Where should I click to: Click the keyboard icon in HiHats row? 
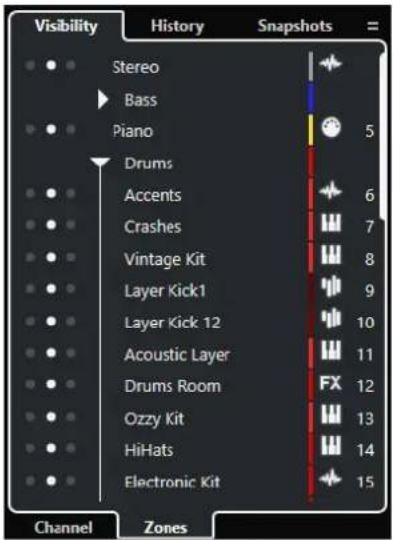click(331, 446)
